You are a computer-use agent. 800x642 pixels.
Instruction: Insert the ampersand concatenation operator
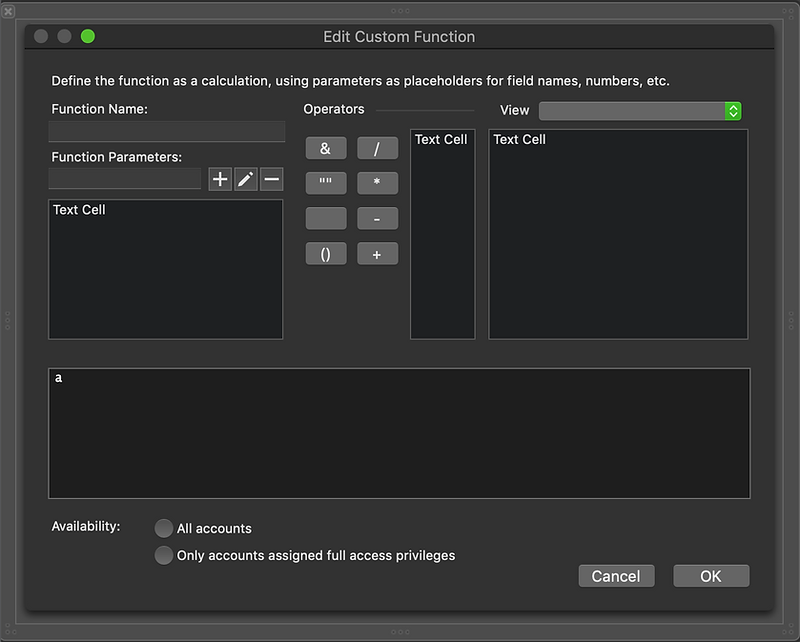pos(326,148)
